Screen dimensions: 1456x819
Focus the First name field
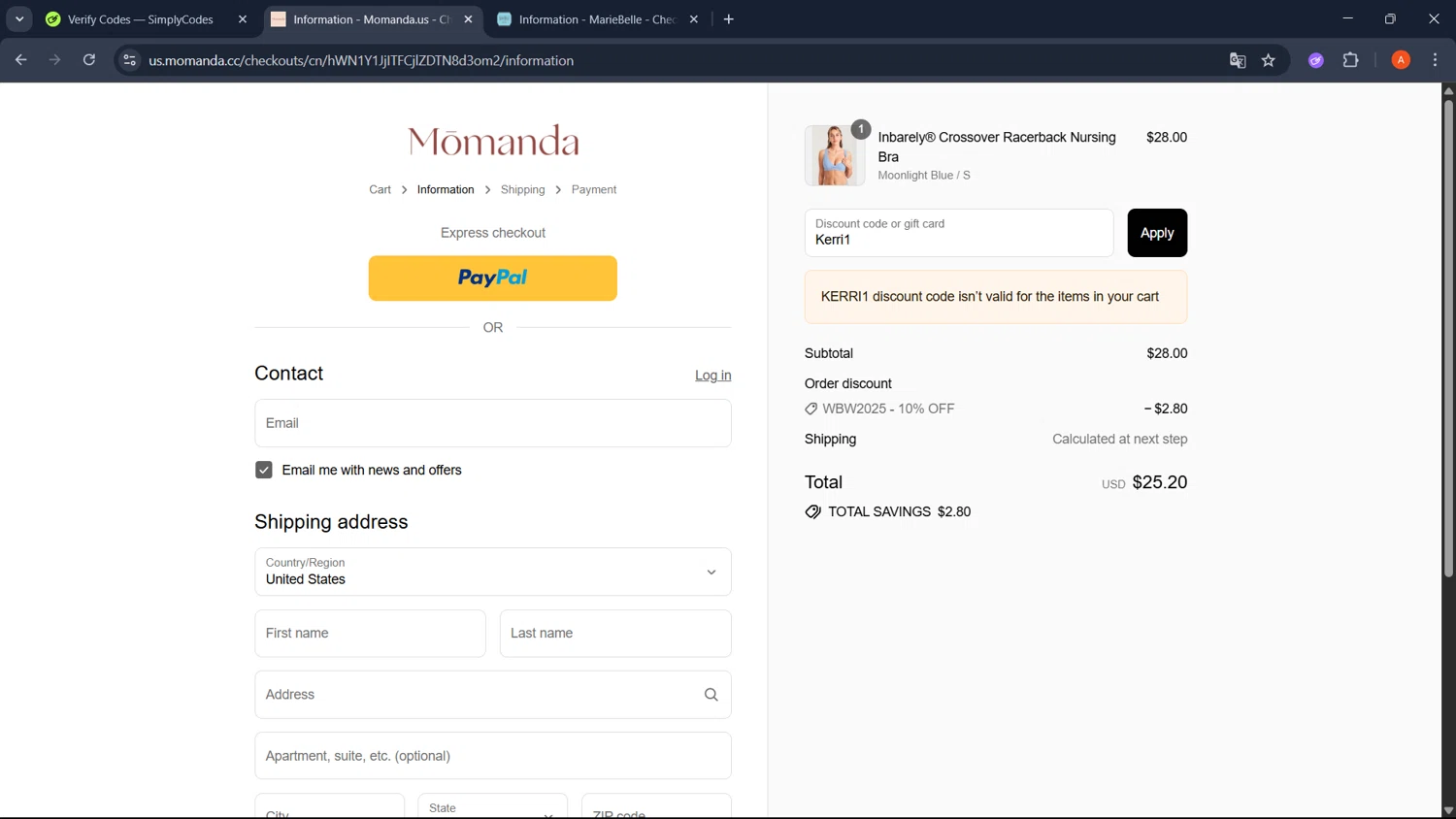[x=370, y=634]
